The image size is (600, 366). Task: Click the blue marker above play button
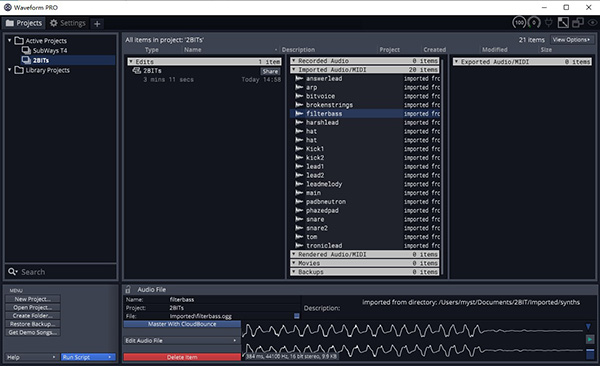pos(589,327)
